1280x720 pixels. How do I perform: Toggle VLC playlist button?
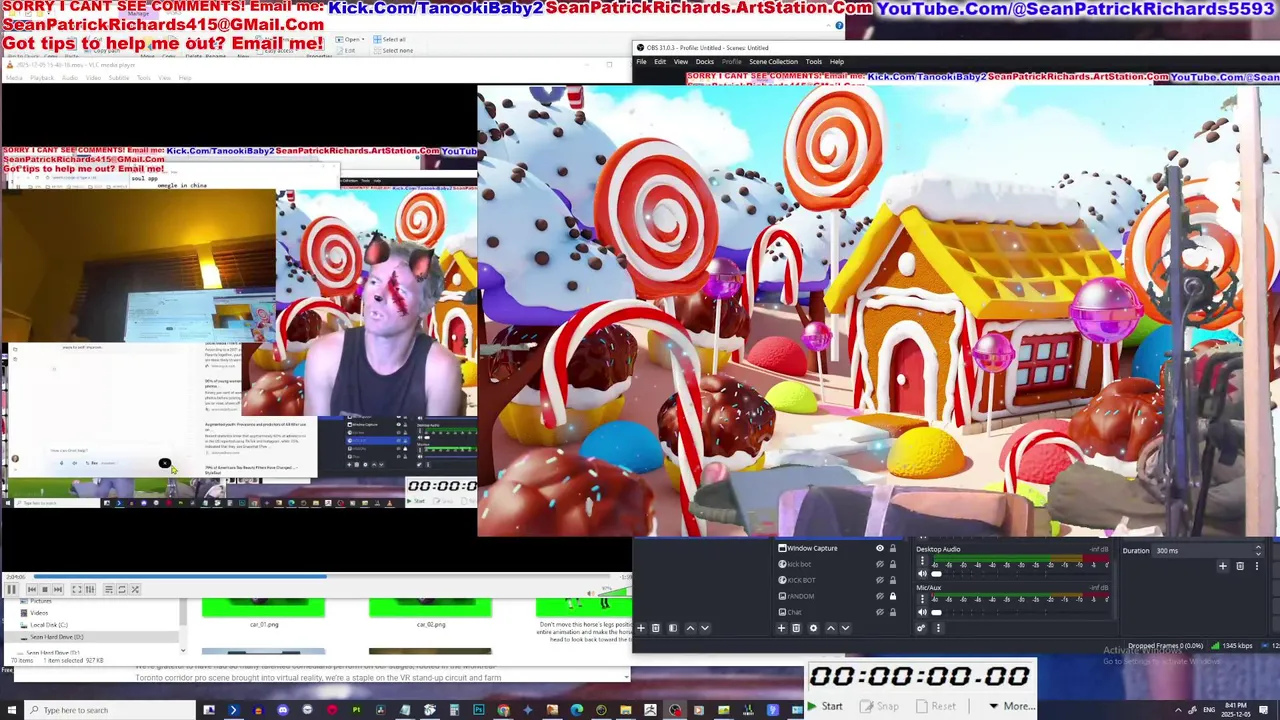[109, 589]
